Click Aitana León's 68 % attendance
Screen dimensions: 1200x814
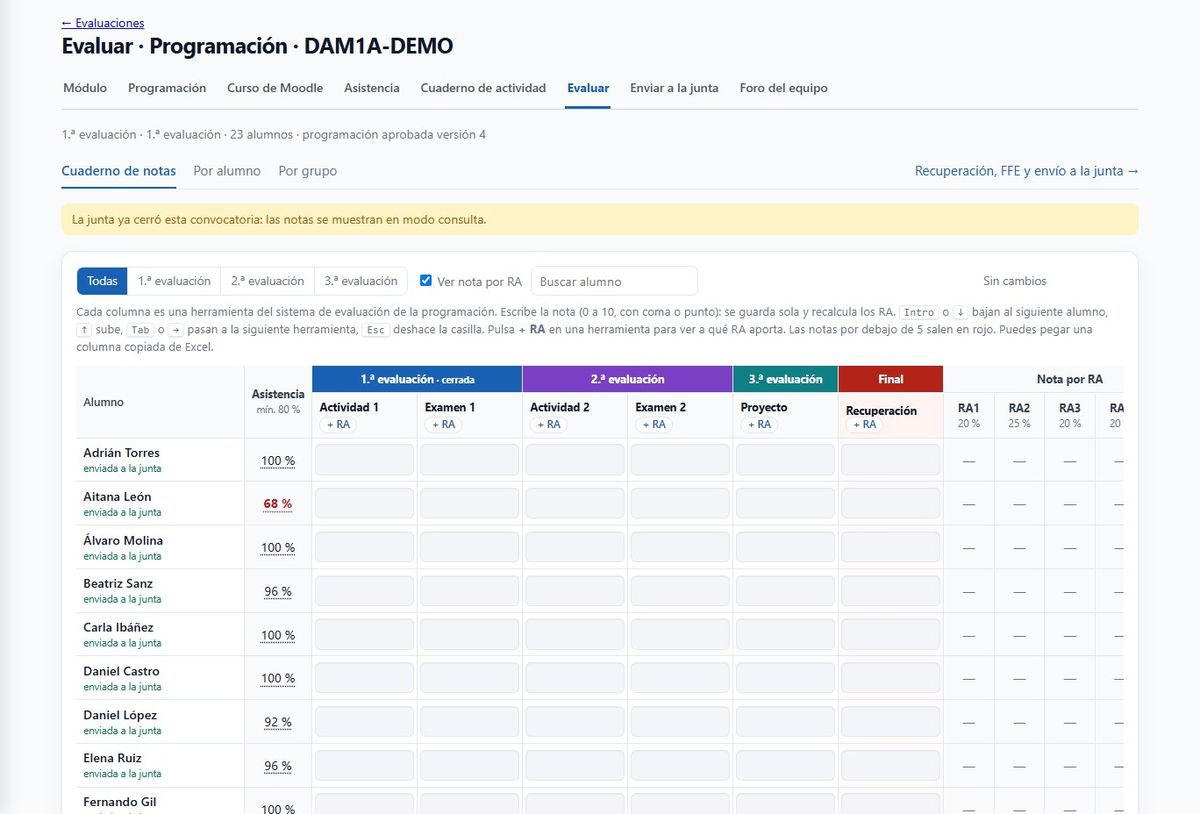(x=278, y=504)
